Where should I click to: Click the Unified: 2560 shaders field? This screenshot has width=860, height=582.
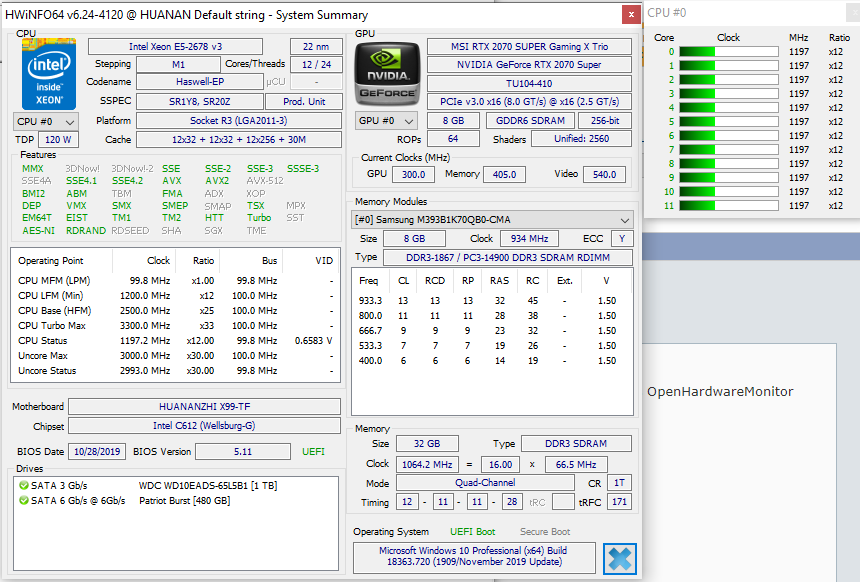(x=581, y=139)
